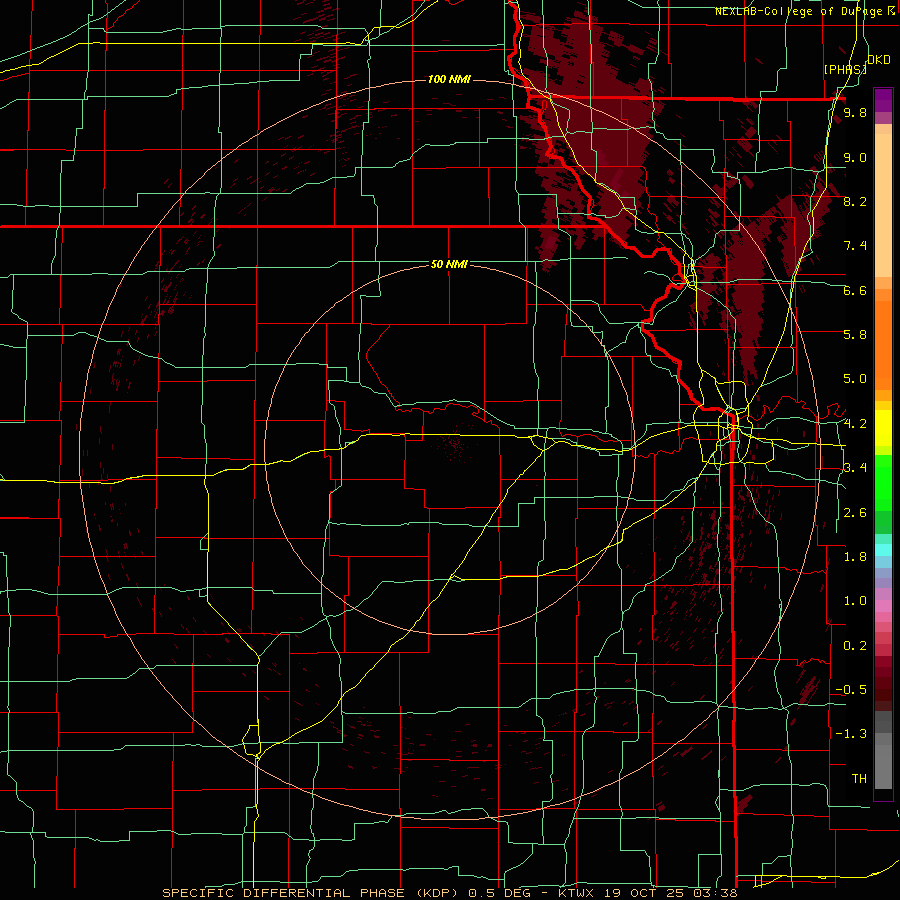Screen dimensions: 900x900
Task: Click the 7.4 value on color scale
Action: [855, 246]
